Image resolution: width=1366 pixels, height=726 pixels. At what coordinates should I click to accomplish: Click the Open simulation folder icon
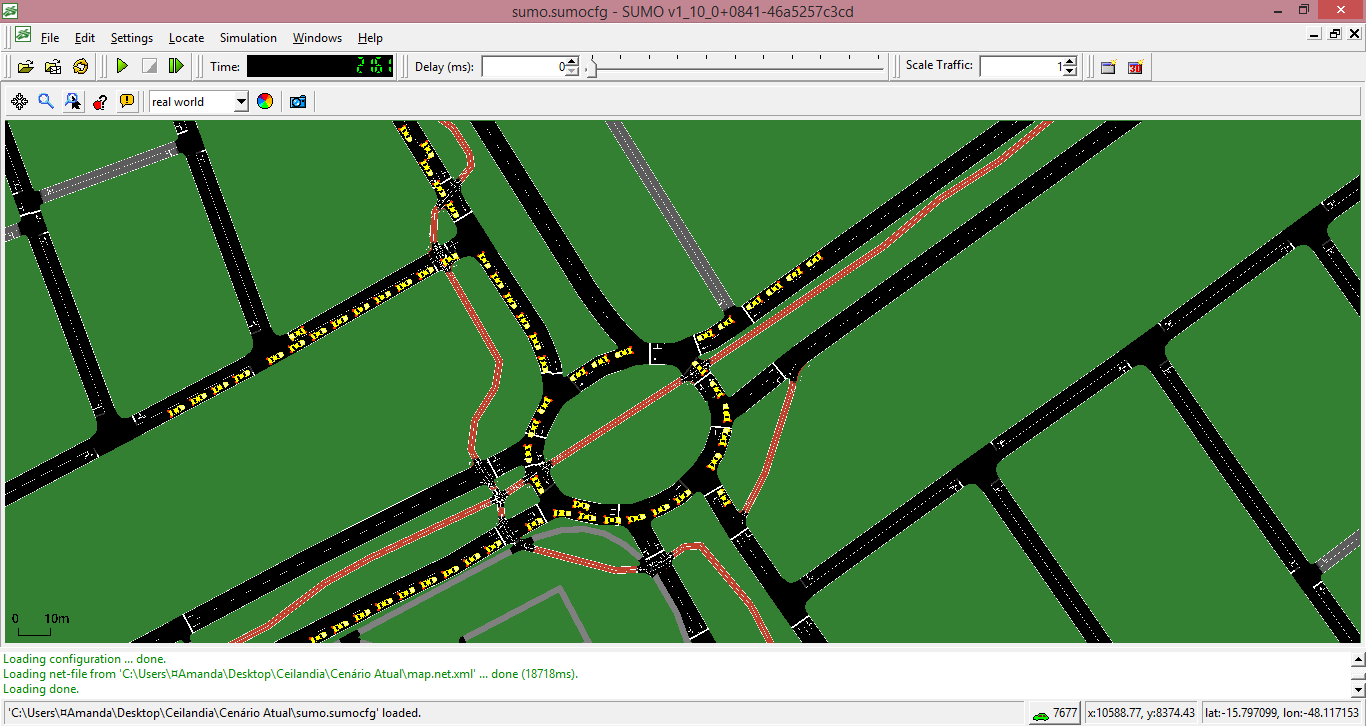pyautogui.click(x=26, y=67)
